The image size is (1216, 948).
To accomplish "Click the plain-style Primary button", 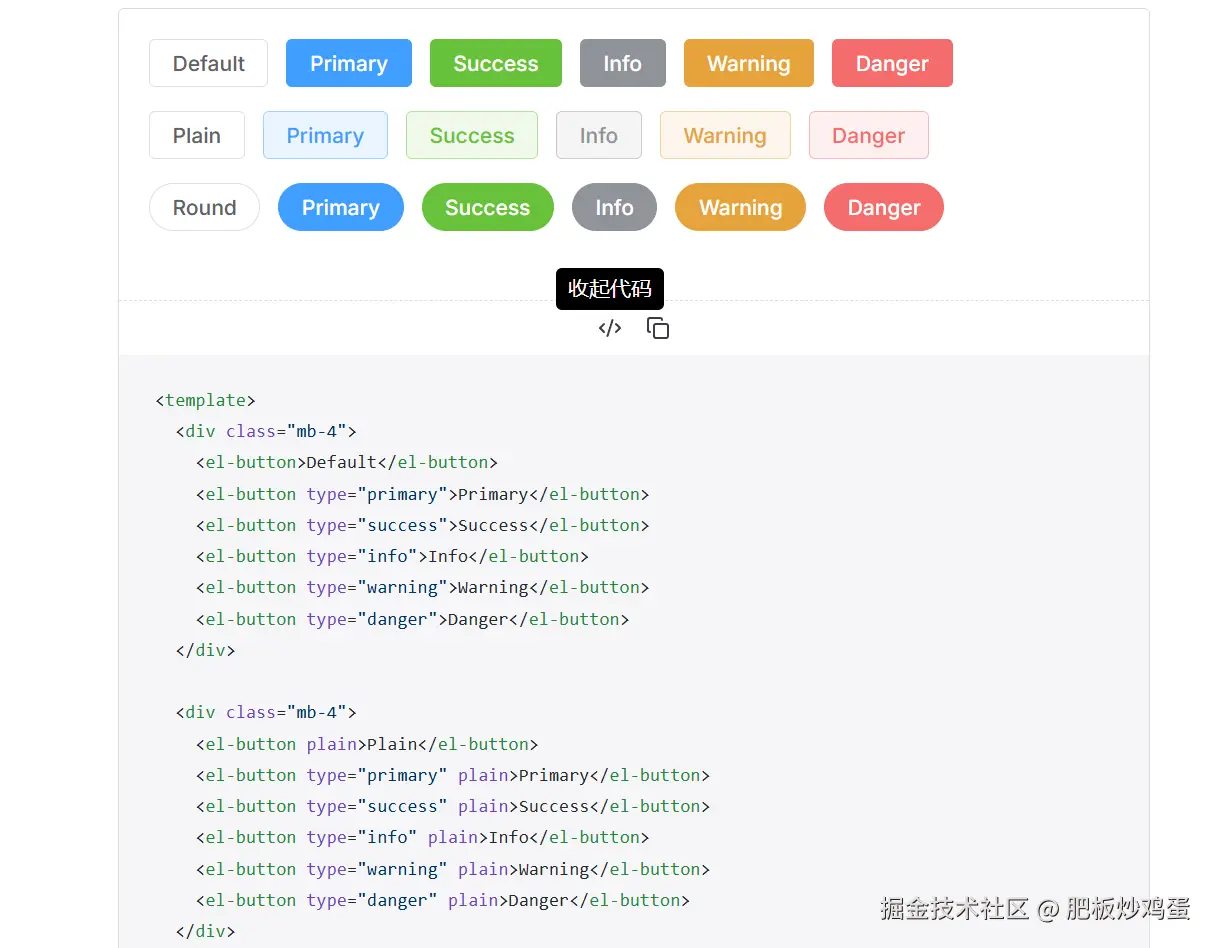I will [x=325, y=135].
